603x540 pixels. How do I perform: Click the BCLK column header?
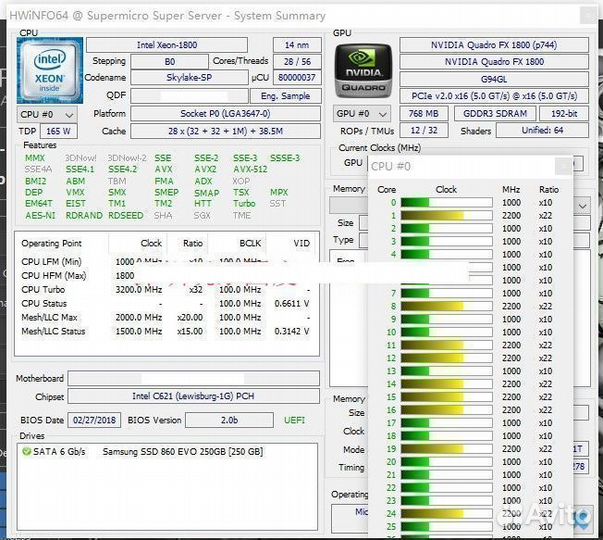click(x=250, y=243)
